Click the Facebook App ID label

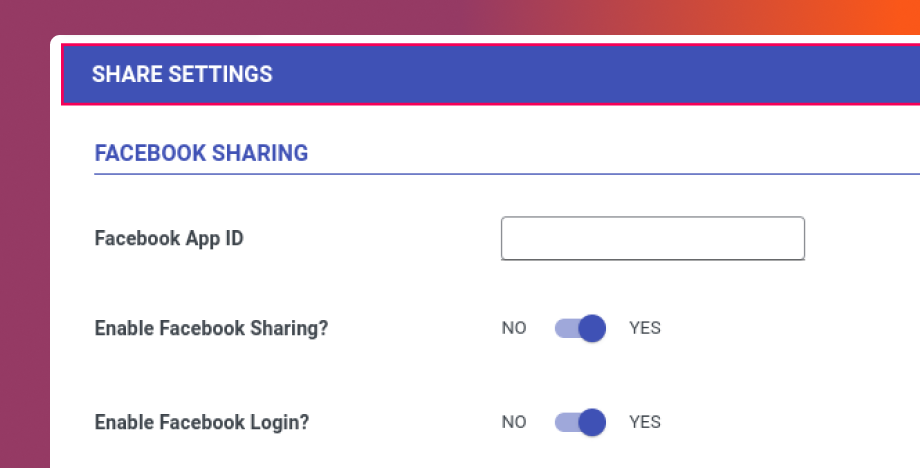coord(169,239)
